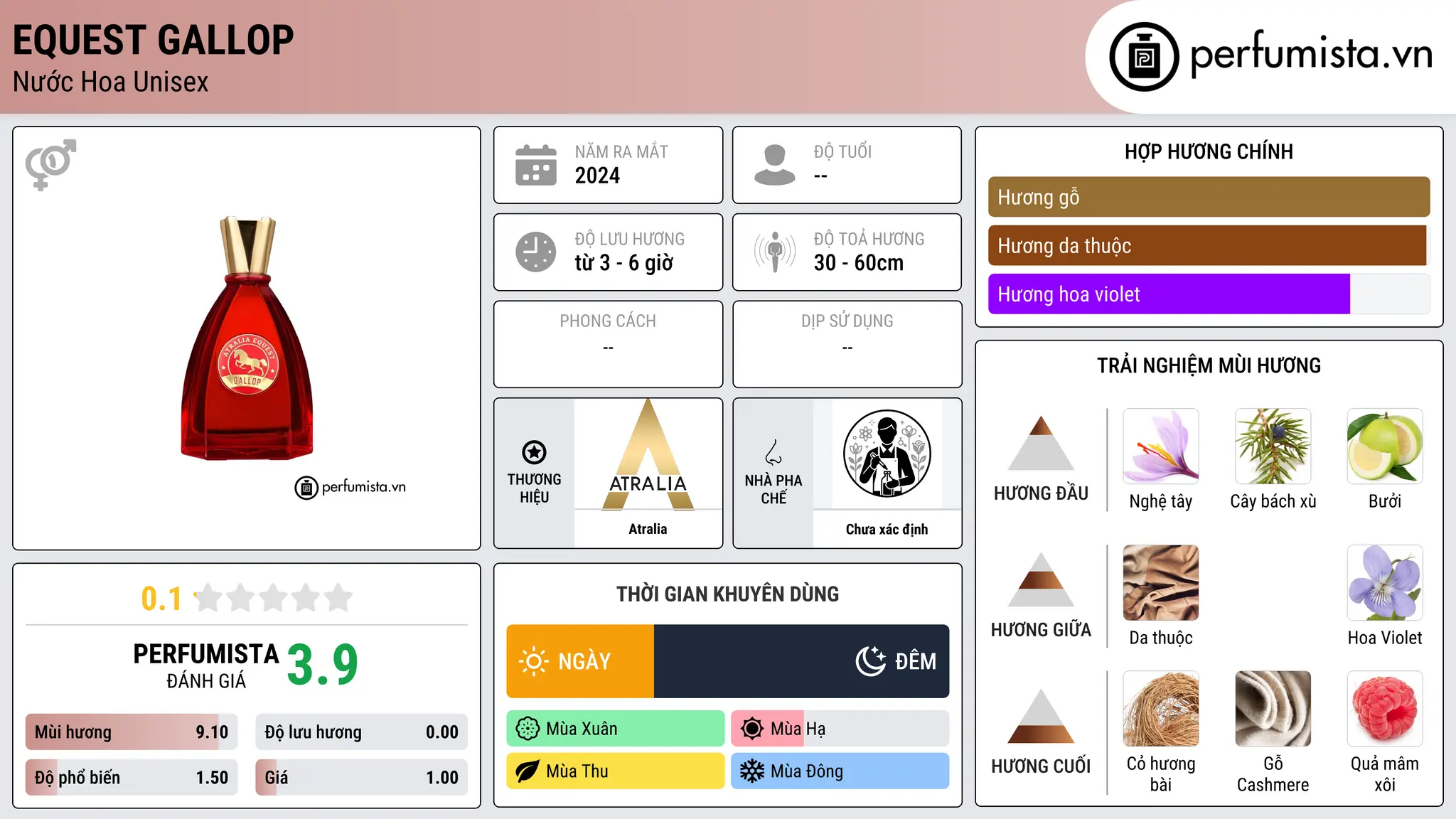This screenshot has height=819, width=1456.
Task: Click the person icon beside Độ tuổi
Action: pos(775,165)
